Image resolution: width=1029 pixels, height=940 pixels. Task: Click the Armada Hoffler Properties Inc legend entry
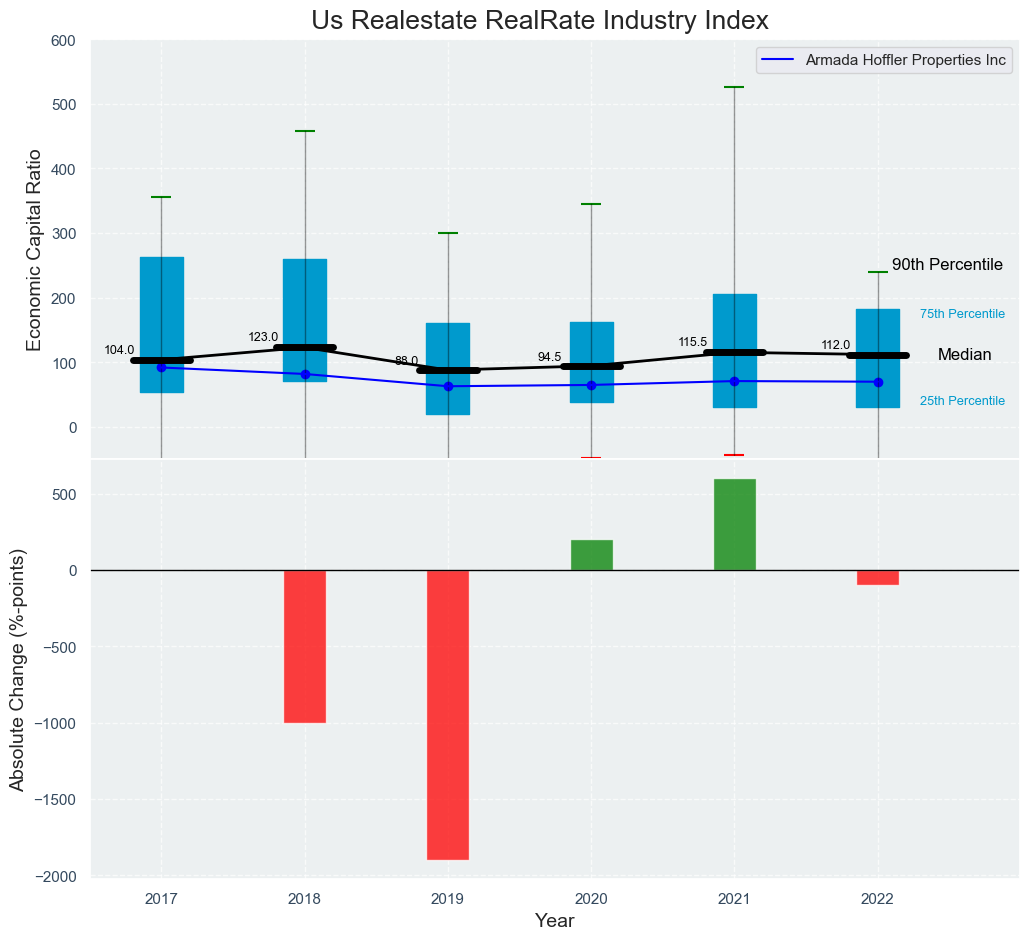click(x=906, y=60)
